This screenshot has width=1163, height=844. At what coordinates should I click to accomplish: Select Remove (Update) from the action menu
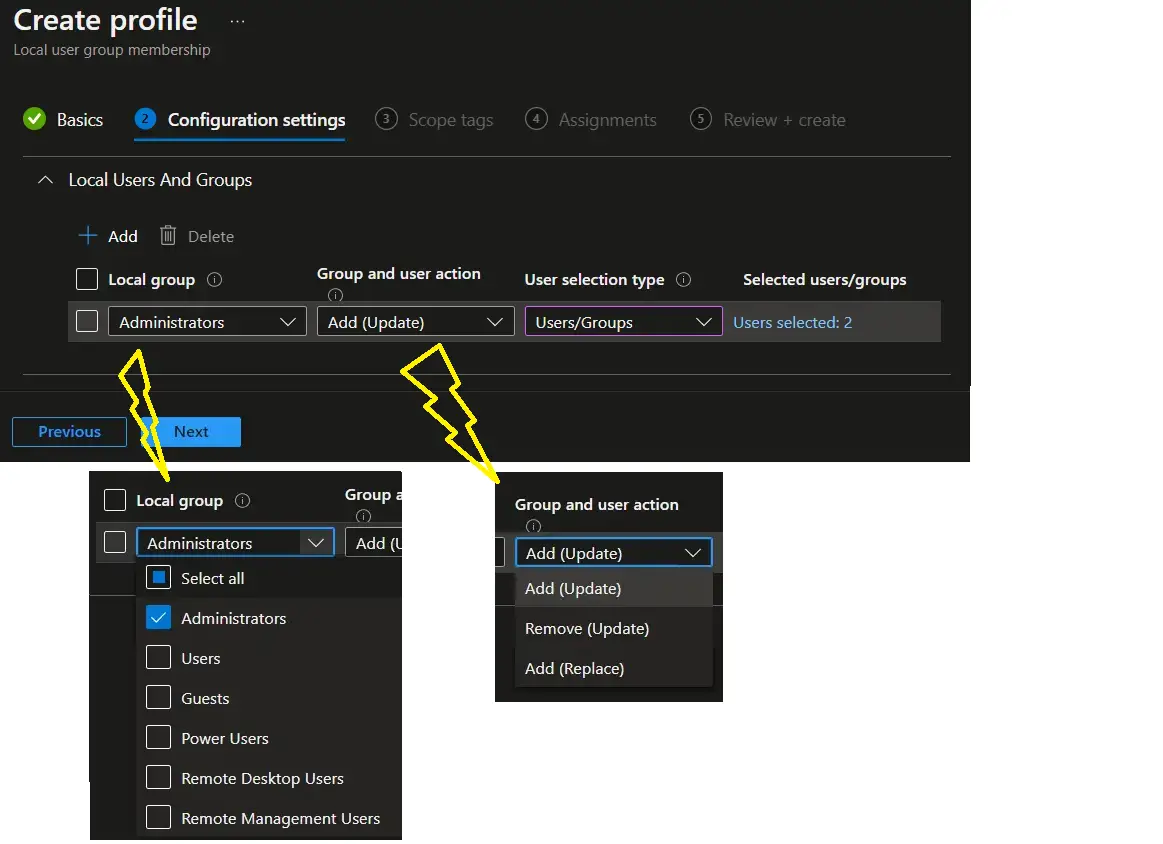[x=586, y=628]
